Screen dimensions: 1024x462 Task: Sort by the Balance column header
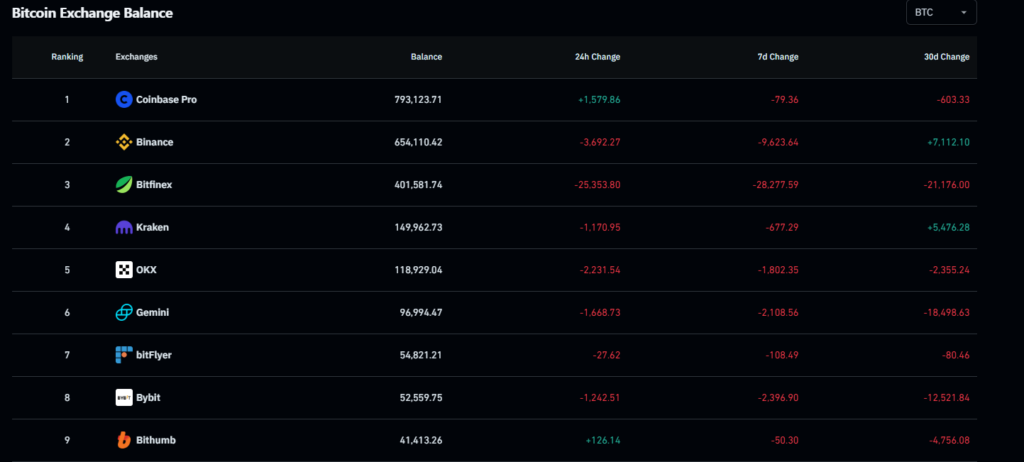click(x=426, y=57)
